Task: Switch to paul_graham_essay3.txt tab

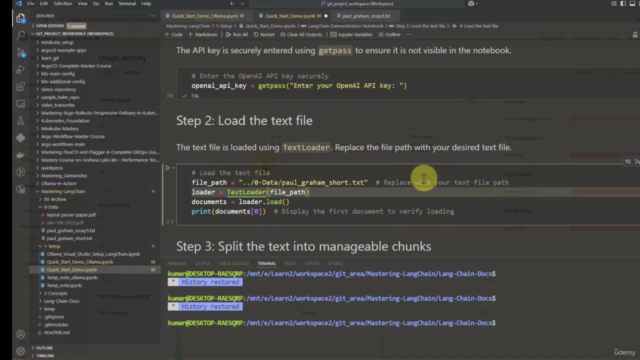Action: click(366, 16)
